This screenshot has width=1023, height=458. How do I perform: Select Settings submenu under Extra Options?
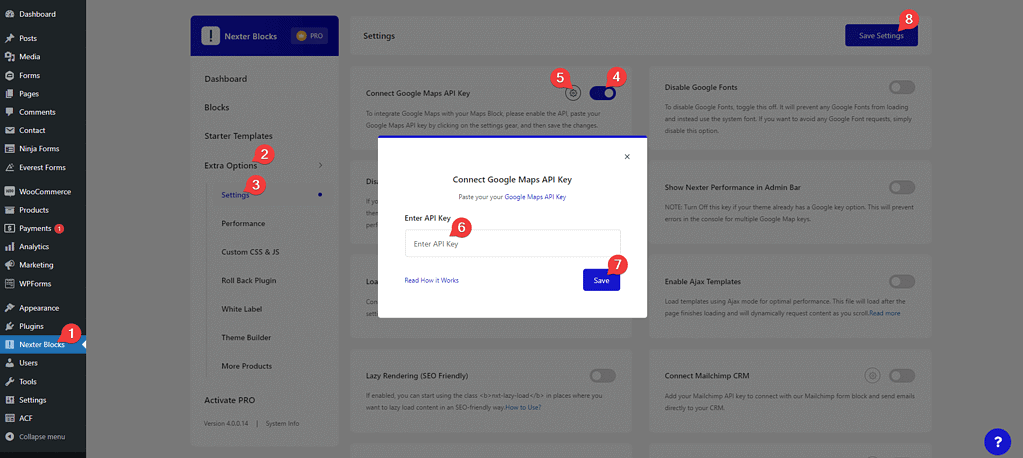pyautogui.click(x=235, y=194)
